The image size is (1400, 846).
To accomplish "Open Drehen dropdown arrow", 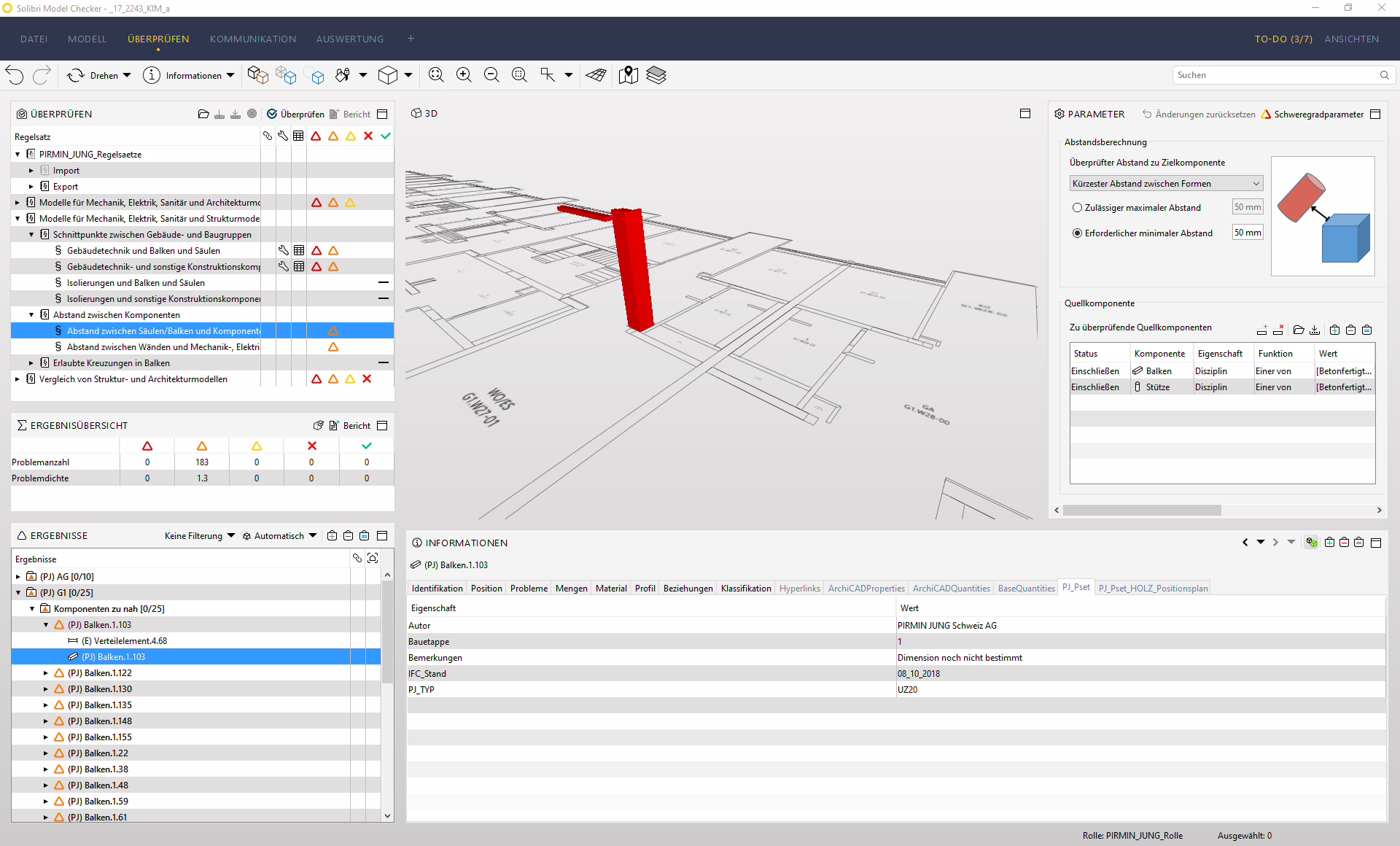I will point(127,75).
